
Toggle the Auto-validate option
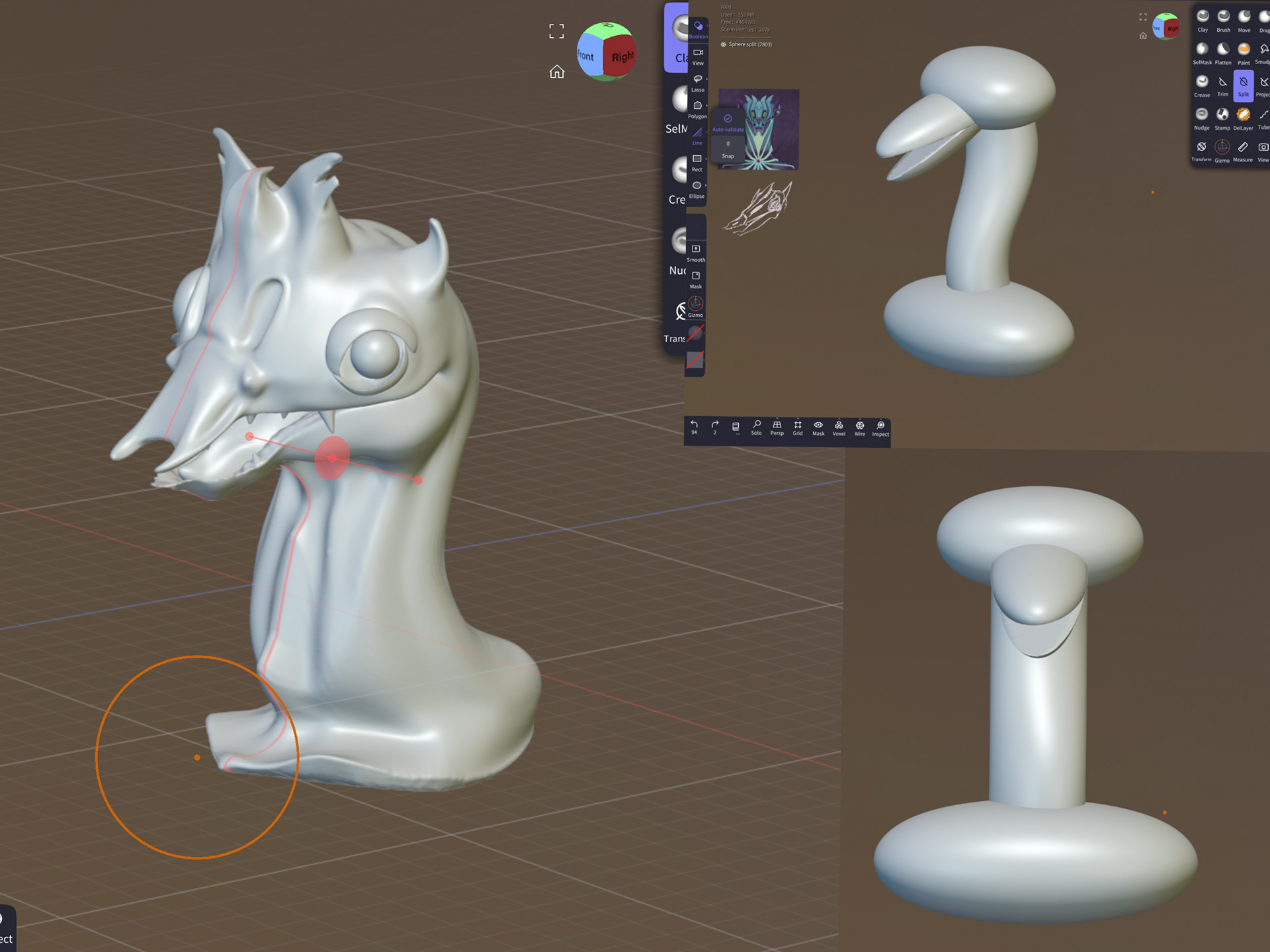pyautogui.click(x=728, y=122)
